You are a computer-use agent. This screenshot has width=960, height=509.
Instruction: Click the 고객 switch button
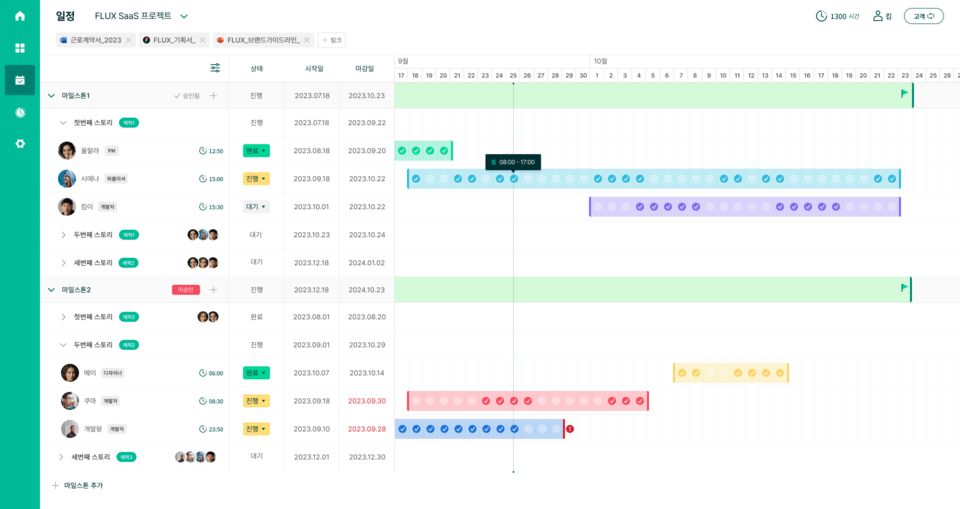click(923, 16)
